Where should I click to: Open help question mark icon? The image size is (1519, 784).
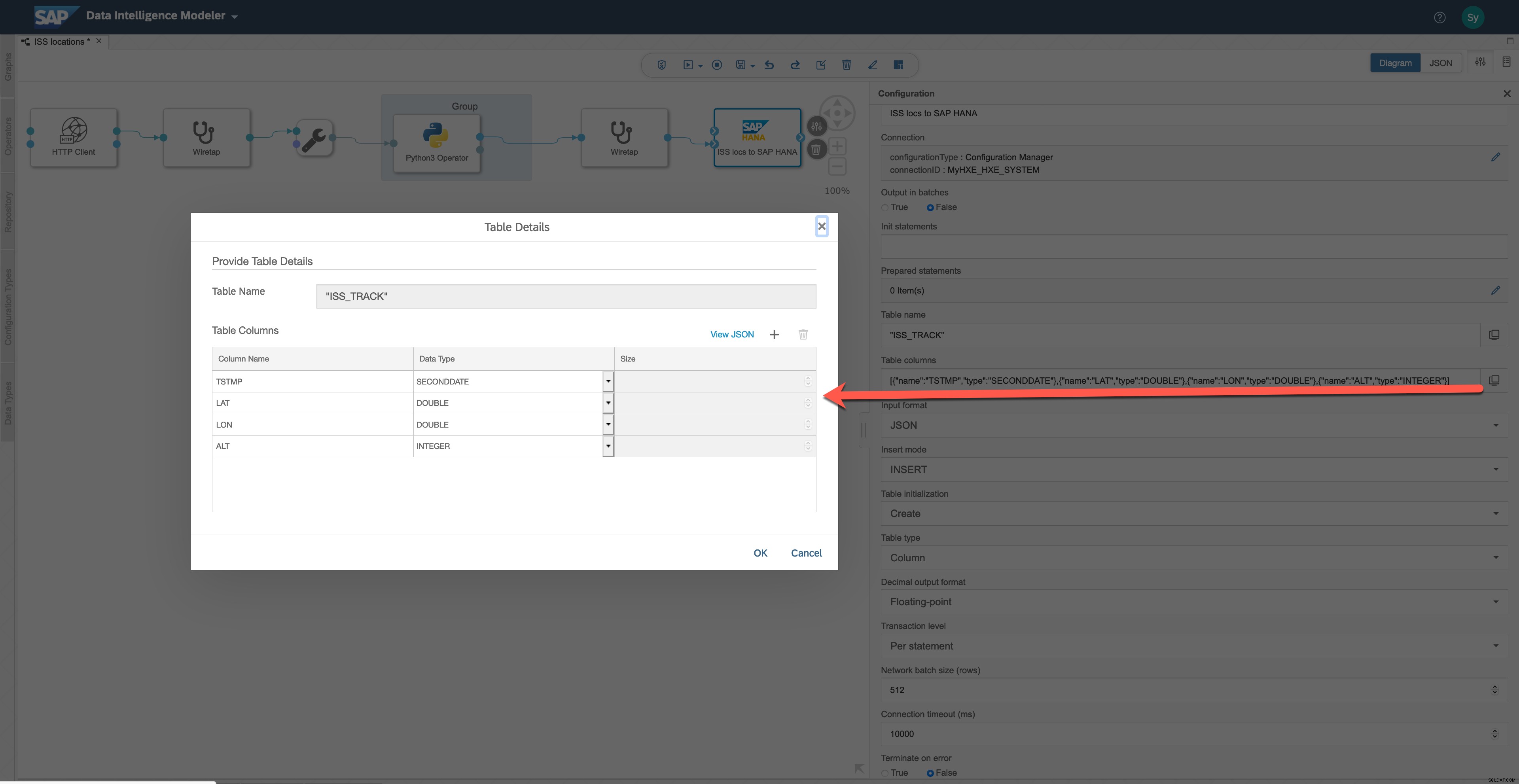tap(1439, 17)
